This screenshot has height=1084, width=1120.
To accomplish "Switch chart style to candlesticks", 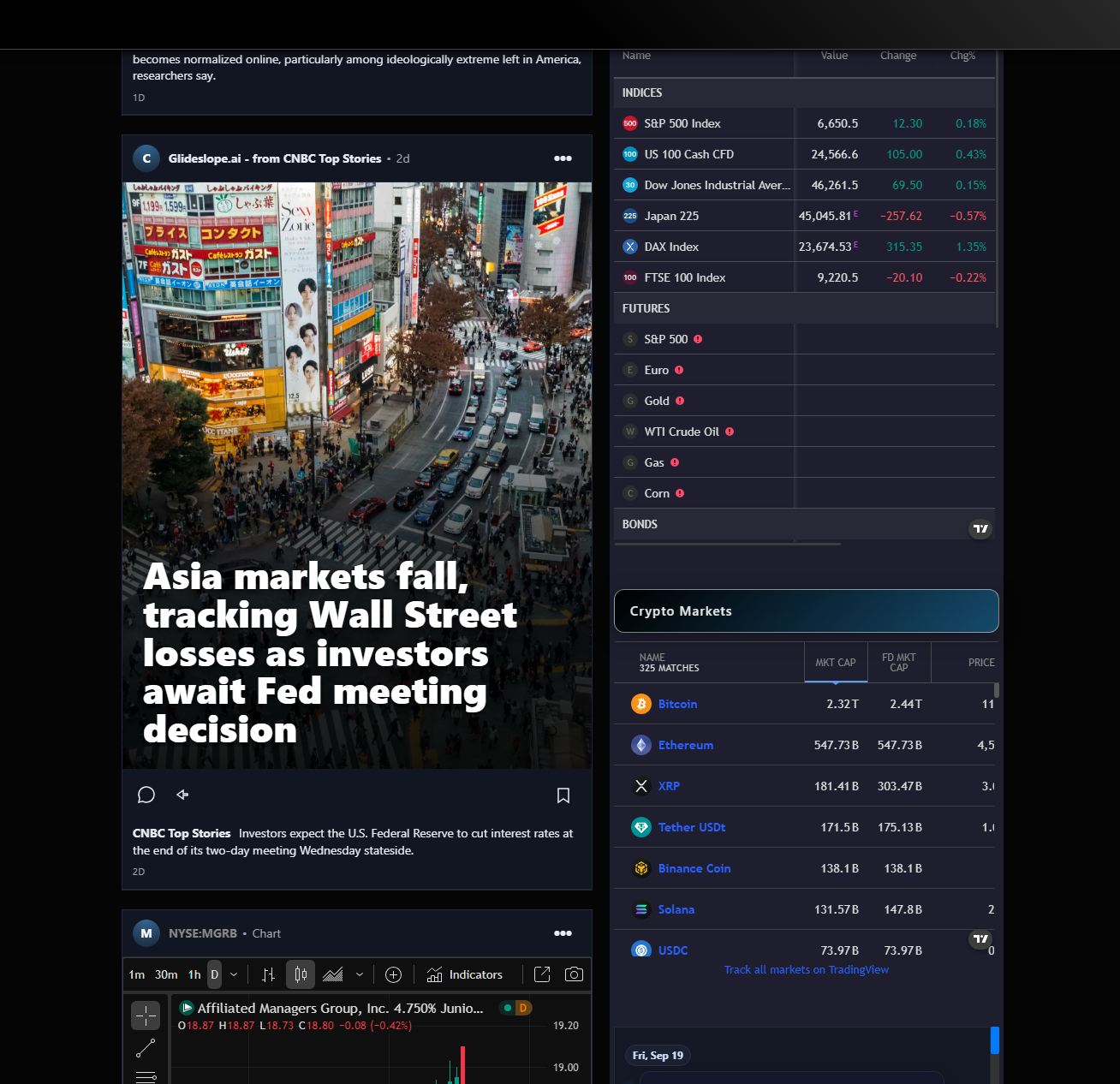I will pyautogui.click(x=301, y=974).
